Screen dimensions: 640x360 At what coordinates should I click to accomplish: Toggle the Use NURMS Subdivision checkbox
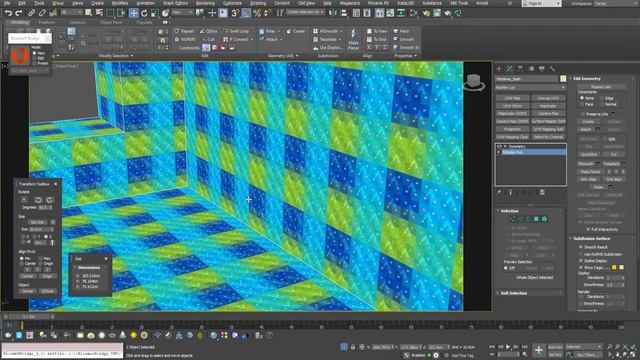(x=581, y=254)
